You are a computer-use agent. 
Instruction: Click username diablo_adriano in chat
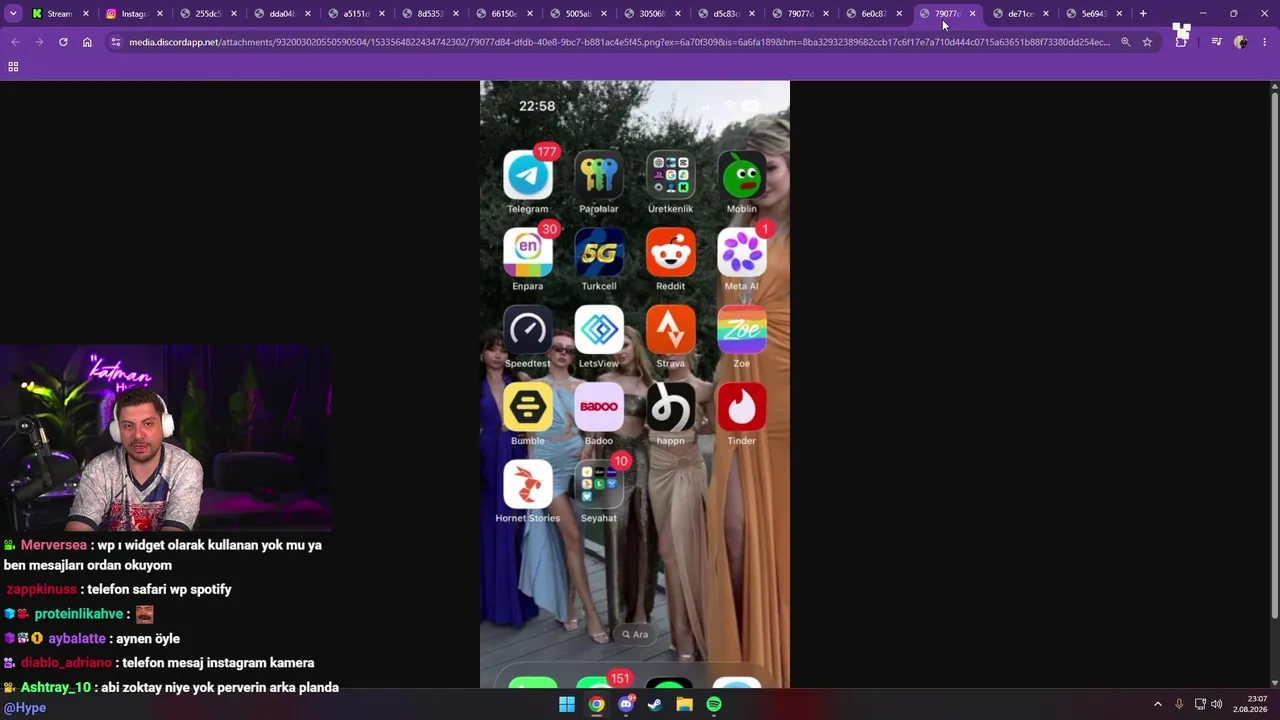tap(66, 663)
